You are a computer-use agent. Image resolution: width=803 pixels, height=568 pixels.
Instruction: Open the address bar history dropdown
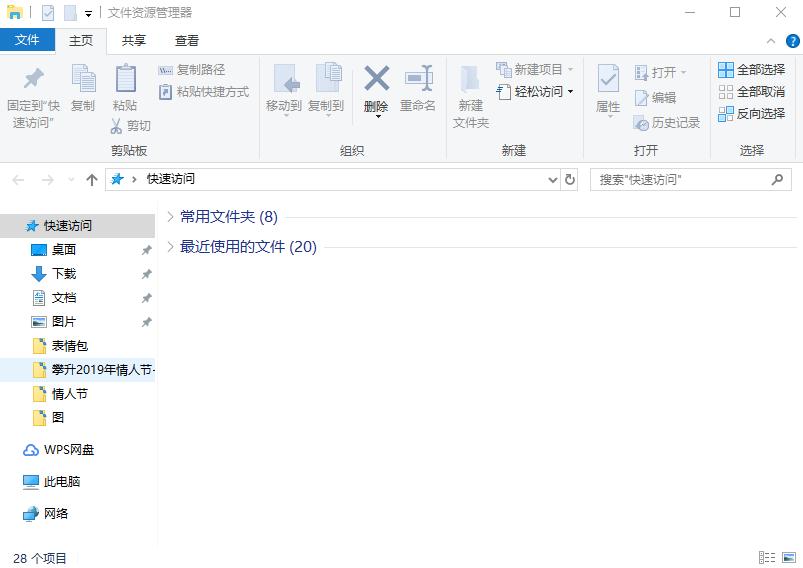coord(553,180)
